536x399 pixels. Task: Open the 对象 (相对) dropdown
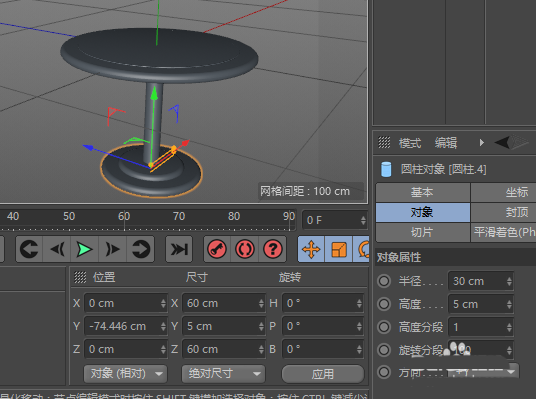pyautogui.click(x=125, y=374)
